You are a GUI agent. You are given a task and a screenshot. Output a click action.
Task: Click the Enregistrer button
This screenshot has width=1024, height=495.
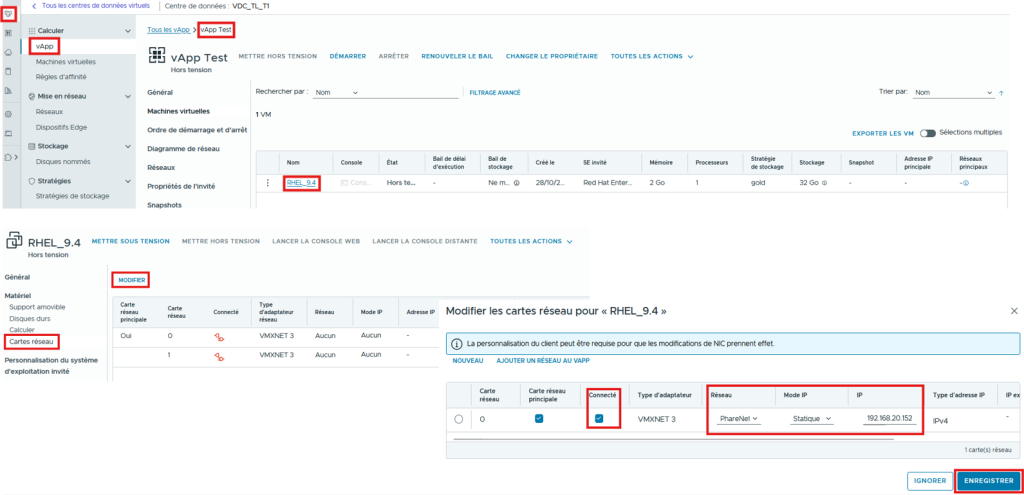(x=988, y=481)
